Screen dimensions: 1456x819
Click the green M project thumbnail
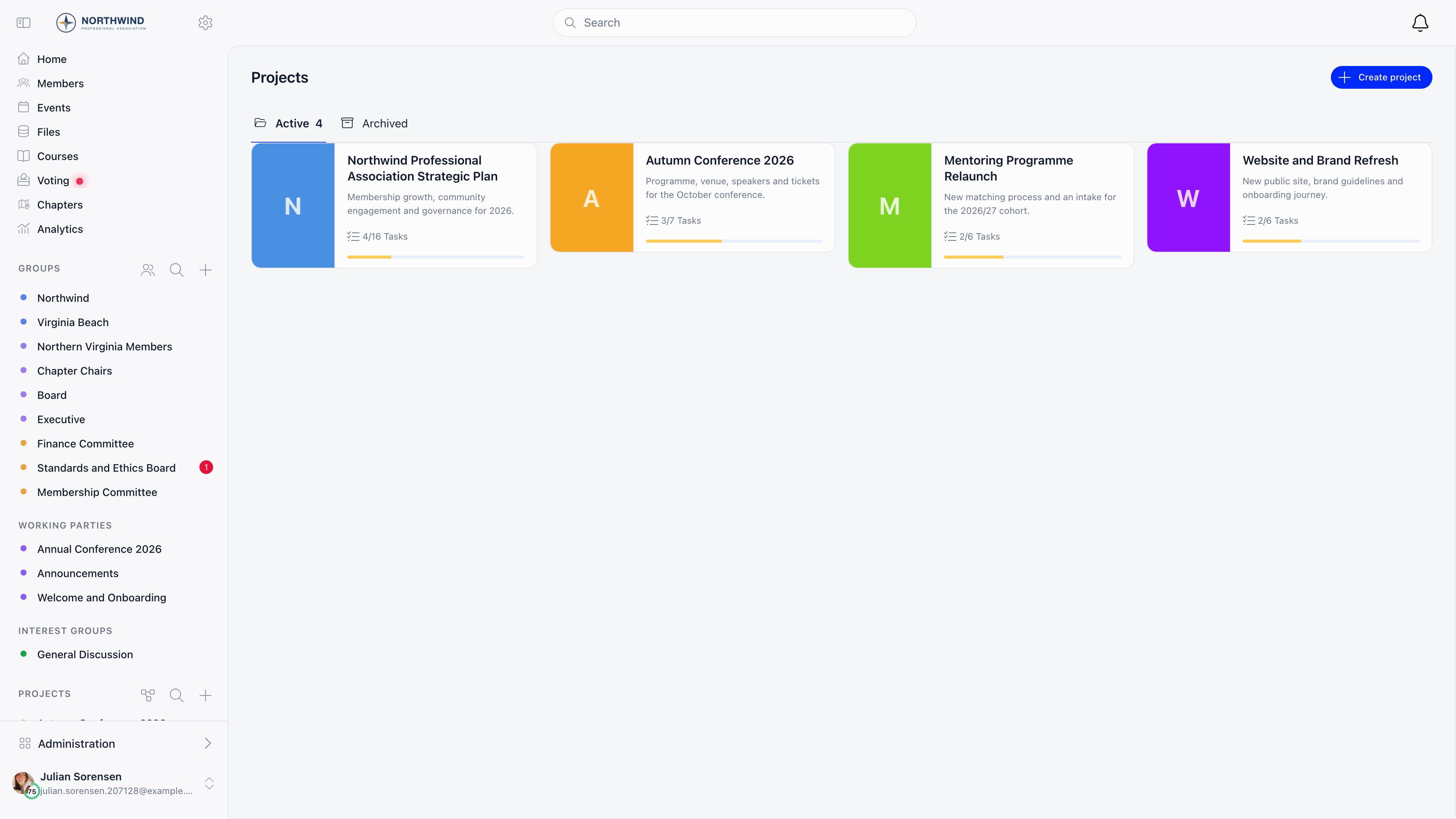click(x=890, y=205)
